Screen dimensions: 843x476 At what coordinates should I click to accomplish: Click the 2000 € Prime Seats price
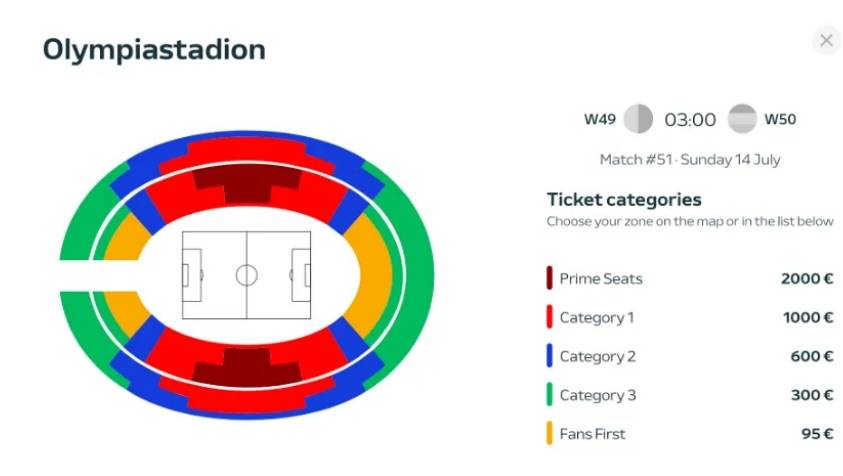[x=807, y=279]
